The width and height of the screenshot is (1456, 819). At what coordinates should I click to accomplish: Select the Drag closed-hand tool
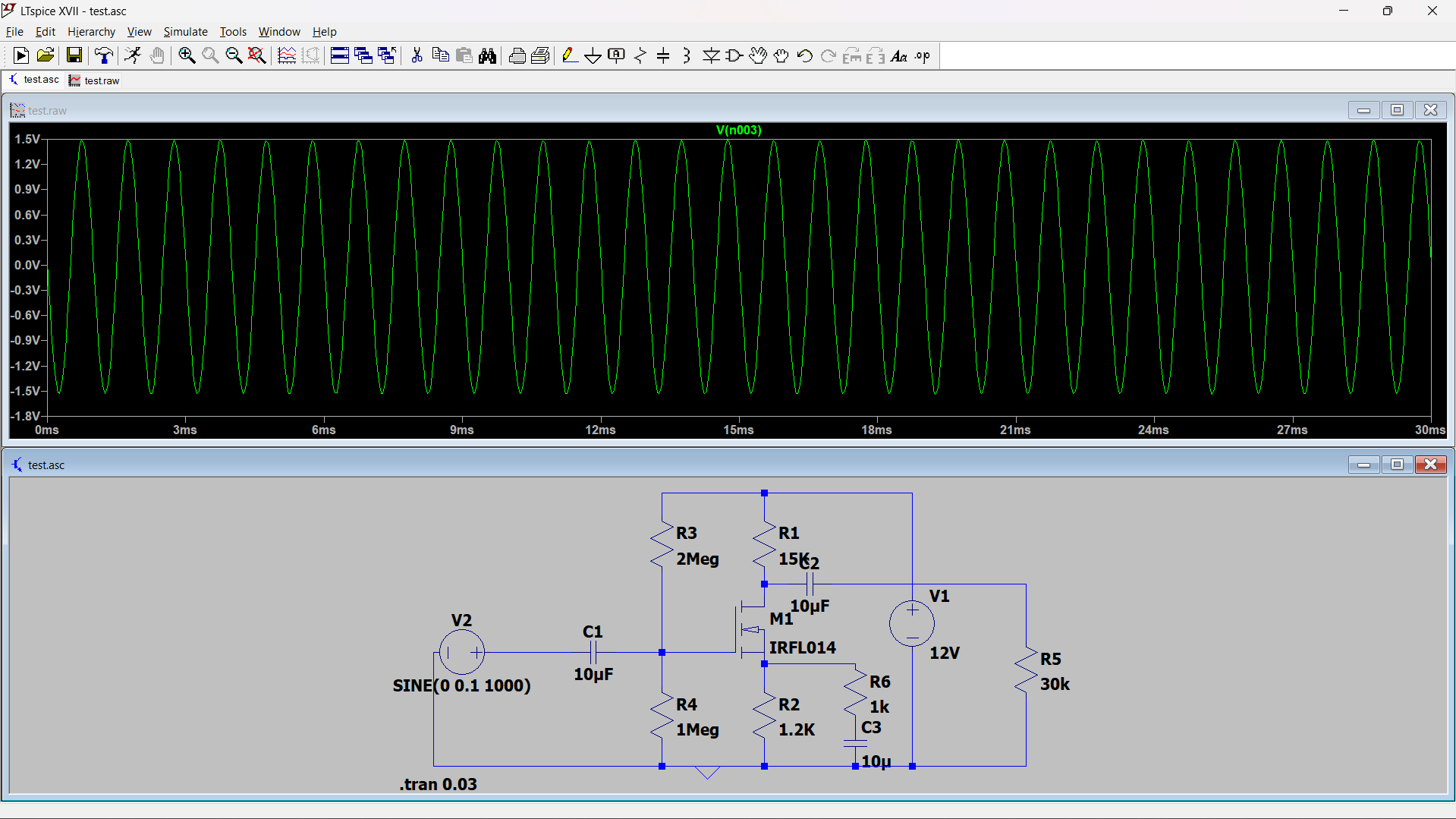(x=781, y=55)
